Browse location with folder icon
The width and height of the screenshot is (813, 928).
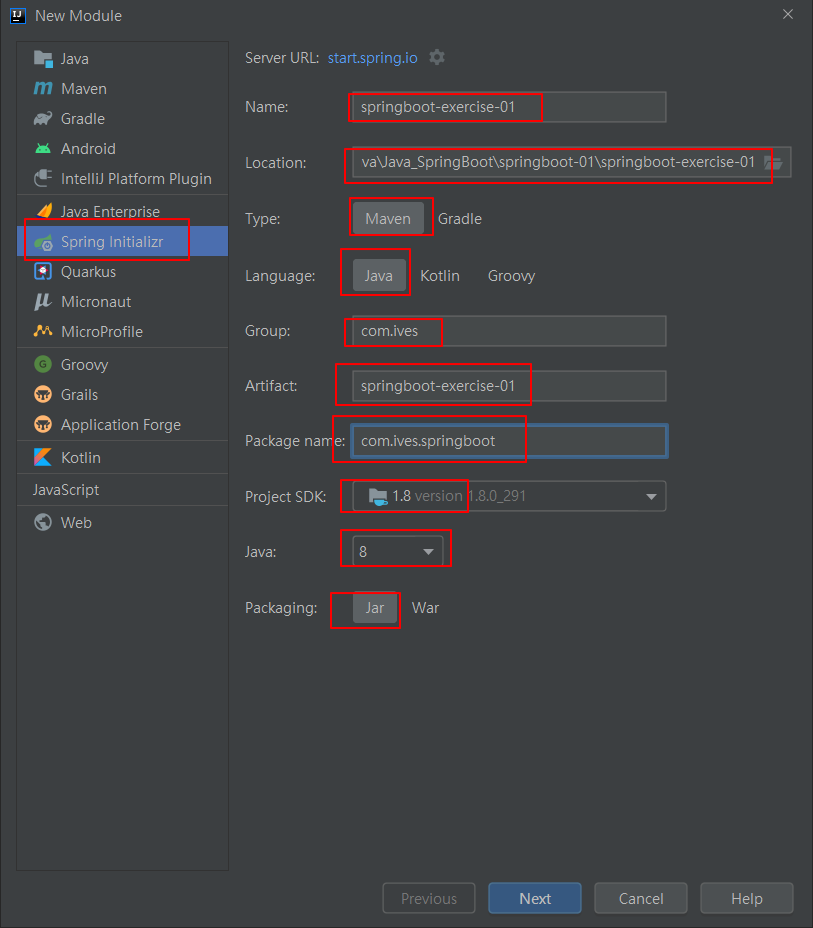[774, 163]
